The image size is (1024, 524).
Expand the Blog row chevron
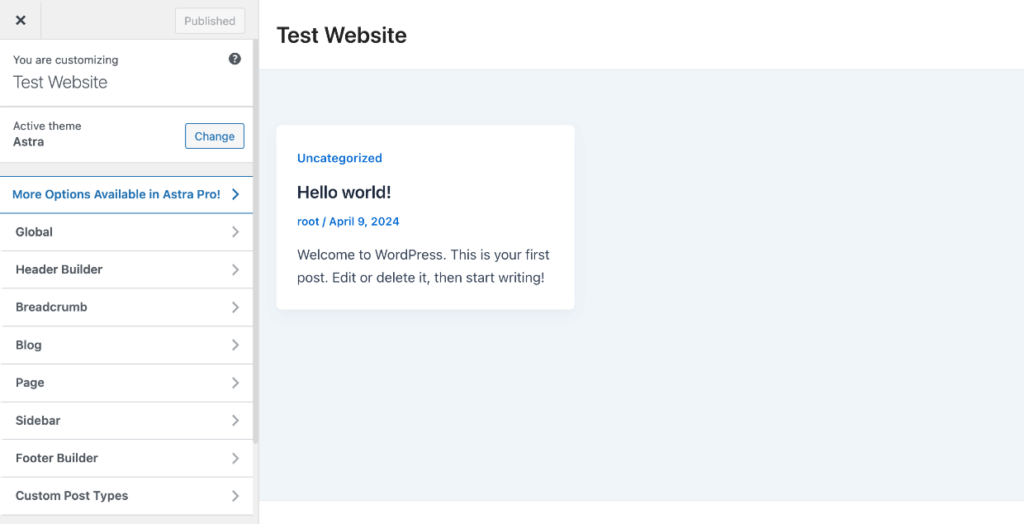tap(235, 345)
